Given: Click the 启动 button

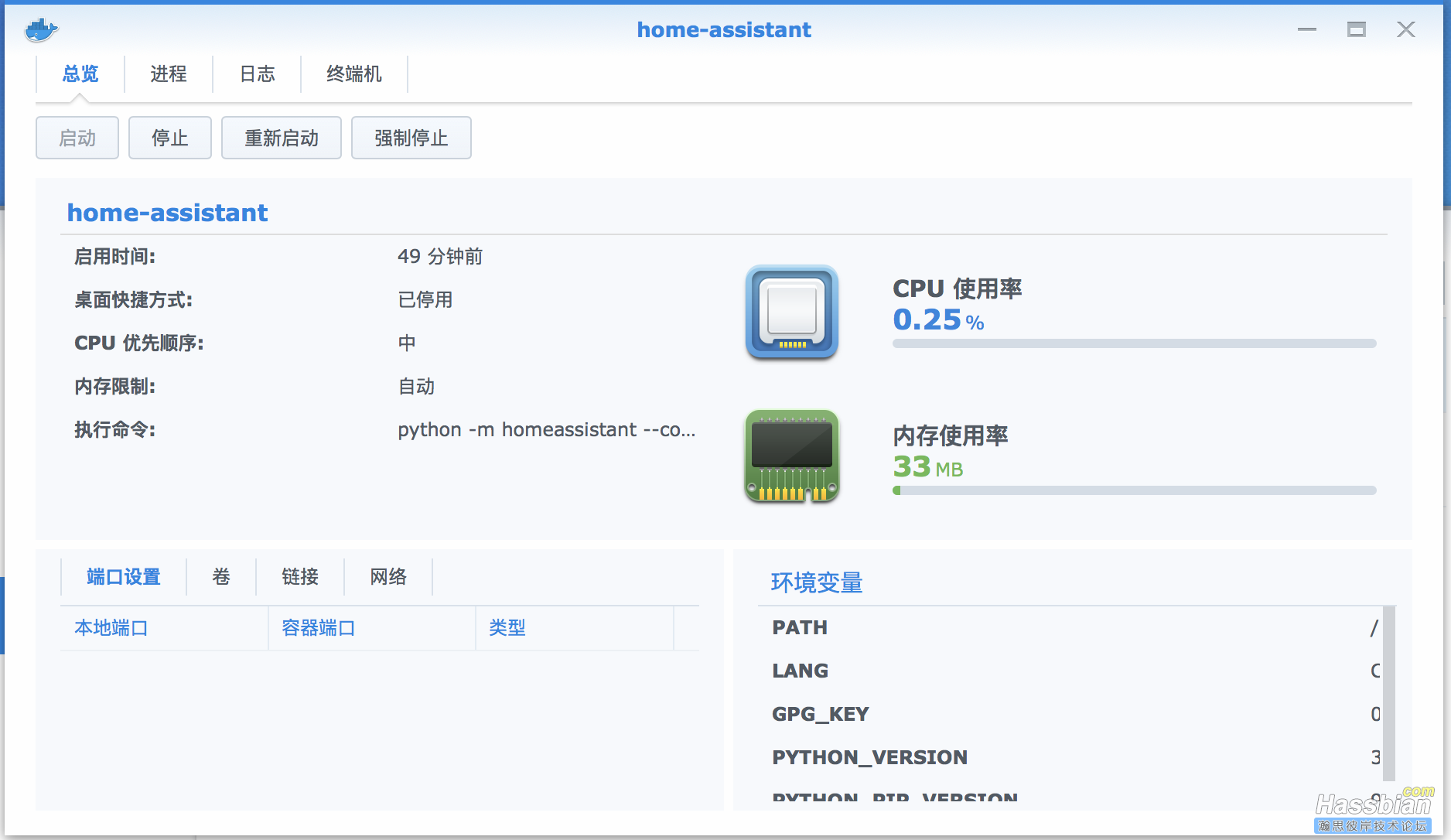Looking at the screenshot, I should click(x=77, y=138).
